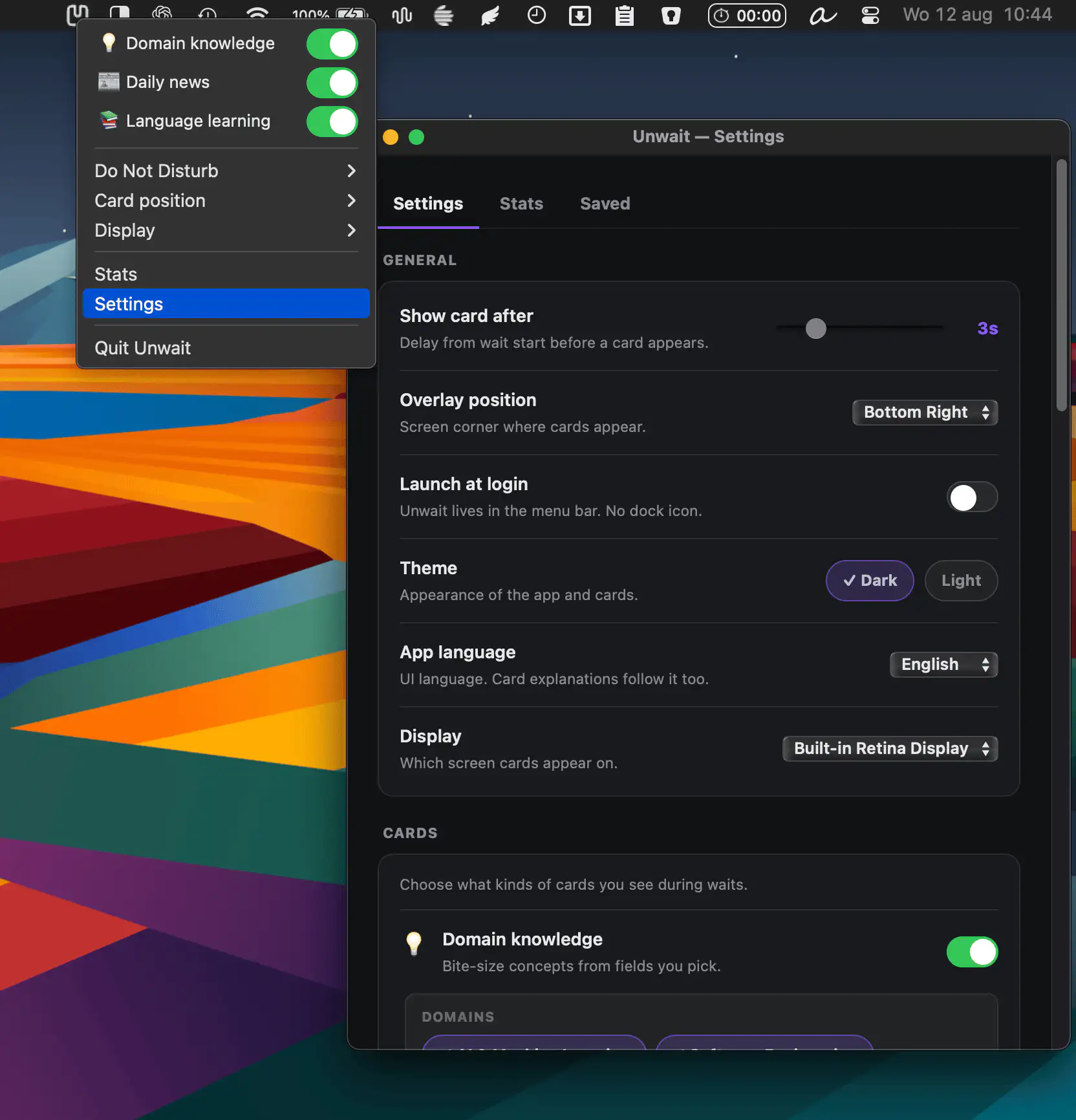Click the Launch at login label
Viewport: 1076px width, 1120px height.
[x=464, y=484]
